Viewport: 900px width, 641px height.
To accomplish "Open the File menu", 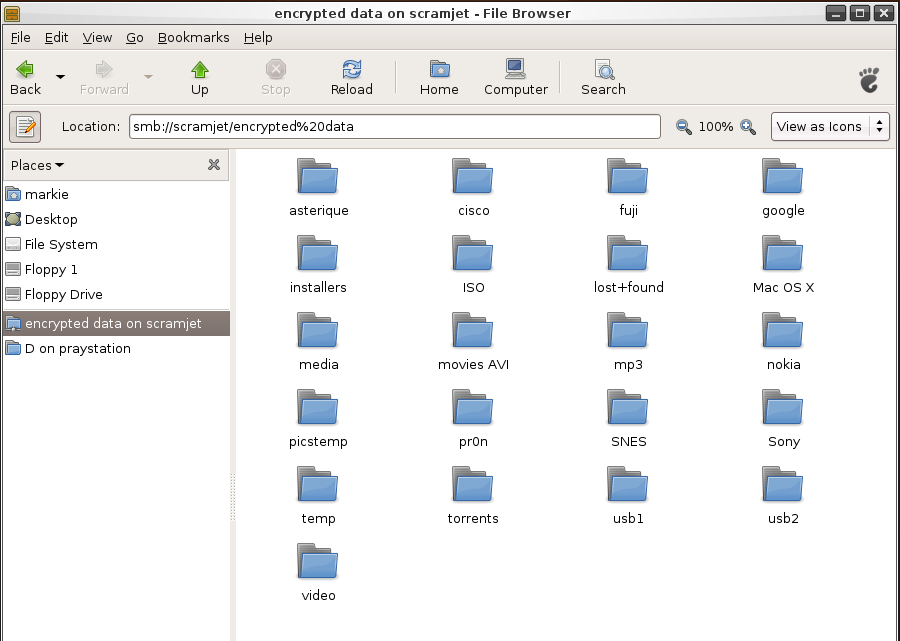I will tap(21, 38).
